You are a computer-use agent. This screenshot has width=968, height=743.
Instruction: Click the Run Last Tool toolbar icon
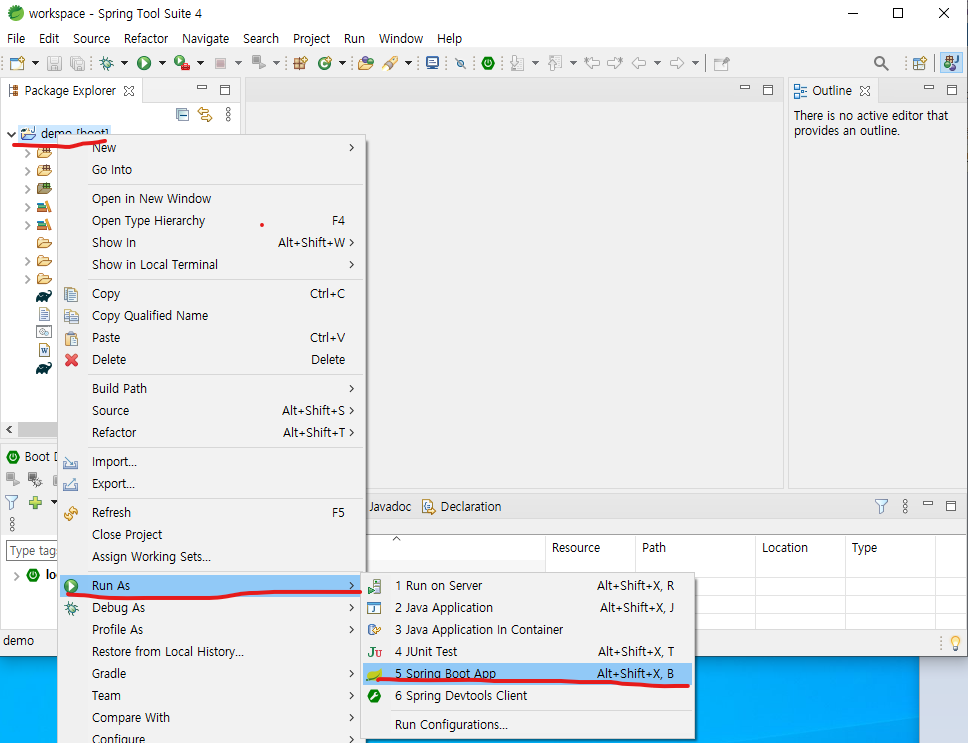pyautogui.click(x=182, y=63)
